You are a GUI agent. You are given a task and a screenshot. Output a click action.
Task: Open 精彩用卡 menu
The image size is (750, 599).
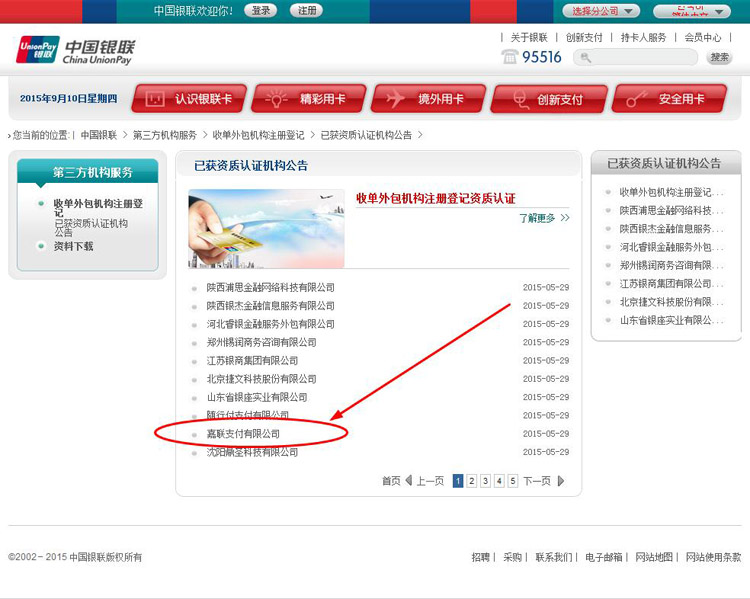pyautogui.click(x=309, y=99)
